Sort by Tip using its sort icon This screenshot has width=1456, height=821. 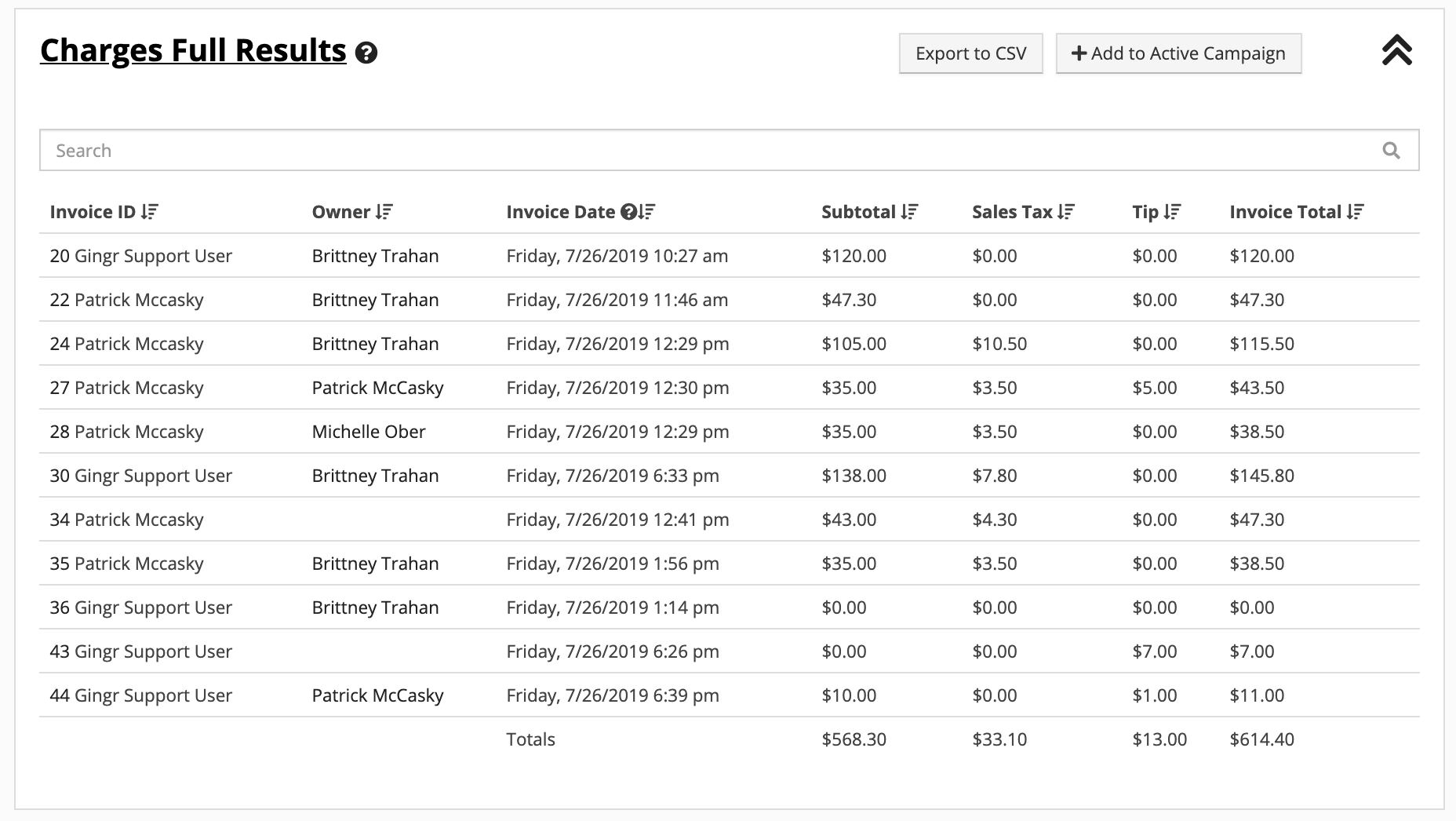click(1172, 212)
